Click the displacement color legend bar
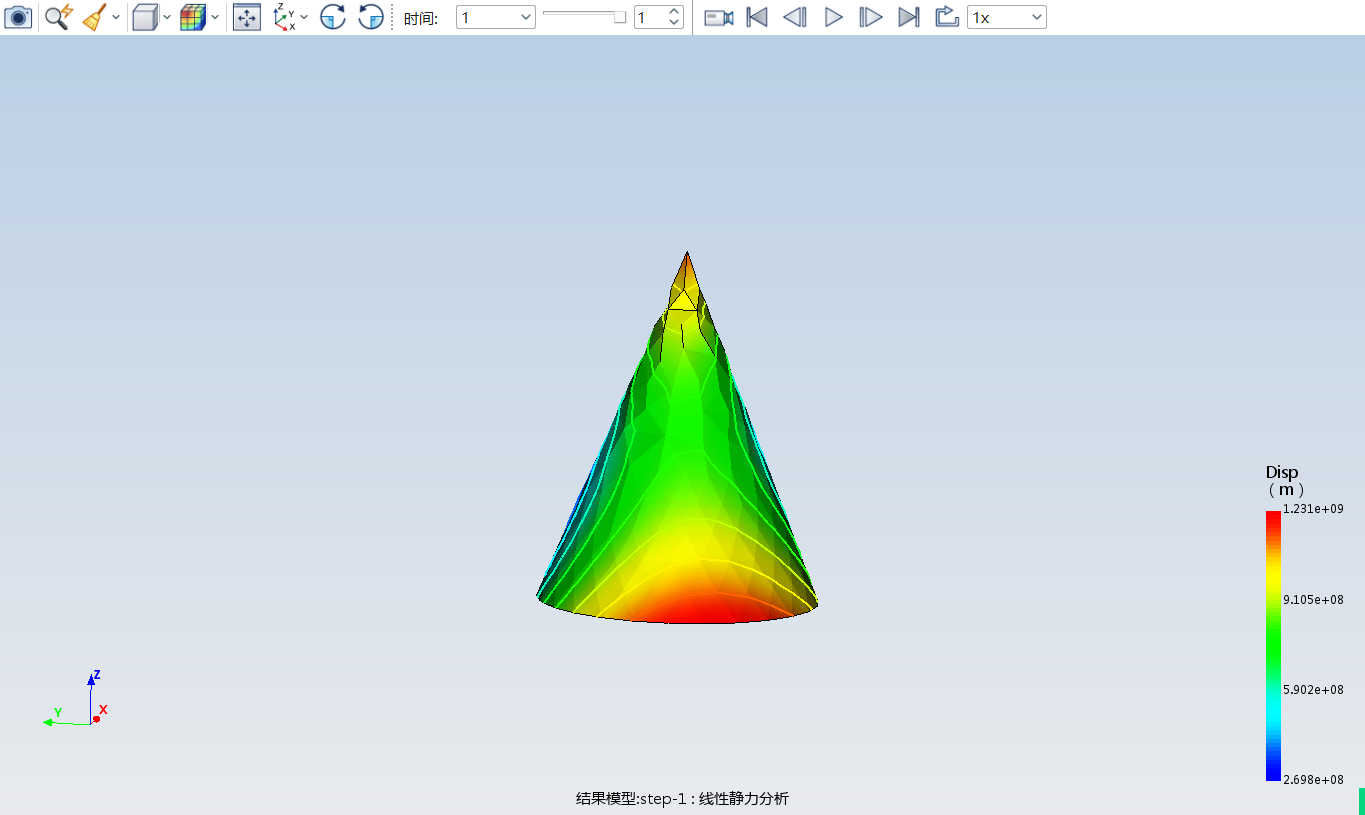The width and height of the screenshot is (1365, 815). coord(1273,646)
